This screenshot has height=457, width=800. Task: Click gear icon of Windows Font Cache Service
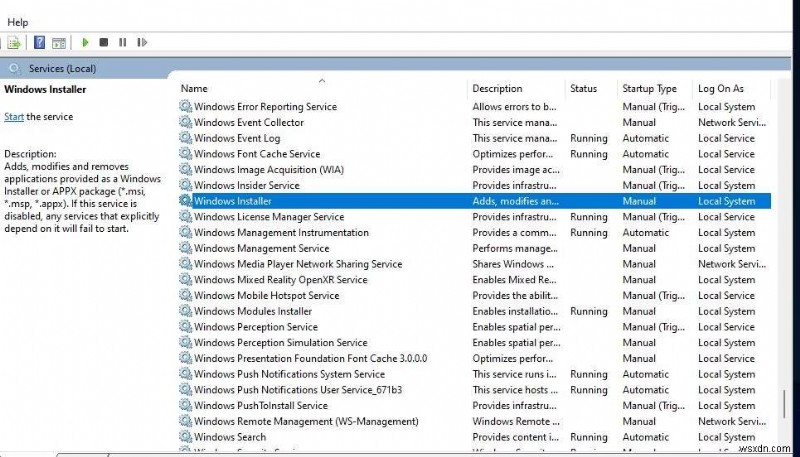185,154
